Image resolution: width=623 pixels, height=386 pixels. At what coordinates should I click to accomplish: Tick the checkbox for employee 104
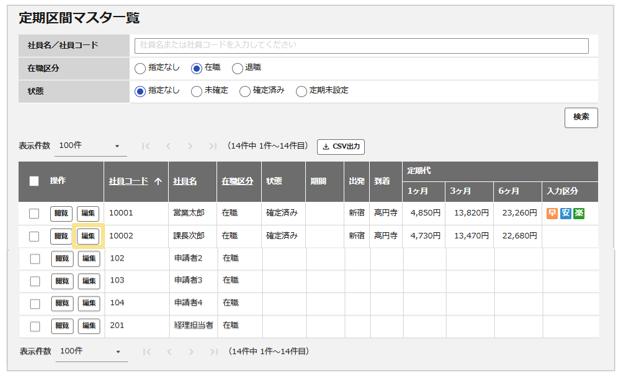tap(35, 304)
